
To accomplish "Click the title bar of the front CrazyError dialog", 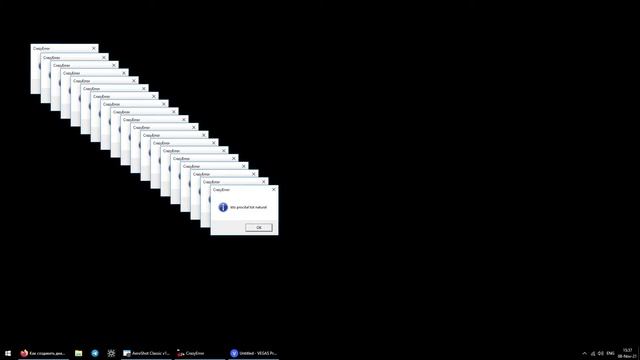I will click(244, 189).
